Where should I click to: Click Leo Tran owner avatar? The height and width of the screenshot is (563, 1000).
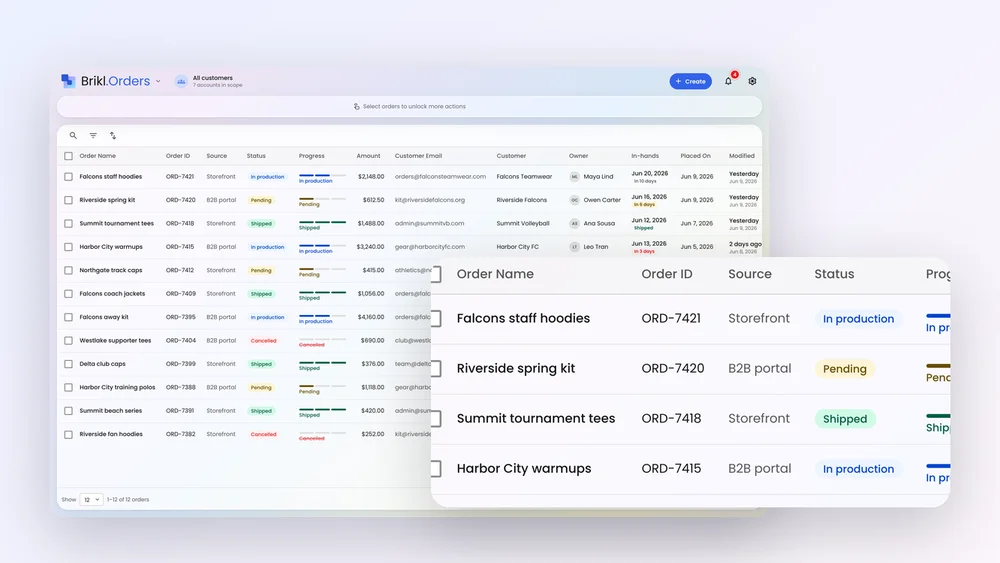[575, 247]
